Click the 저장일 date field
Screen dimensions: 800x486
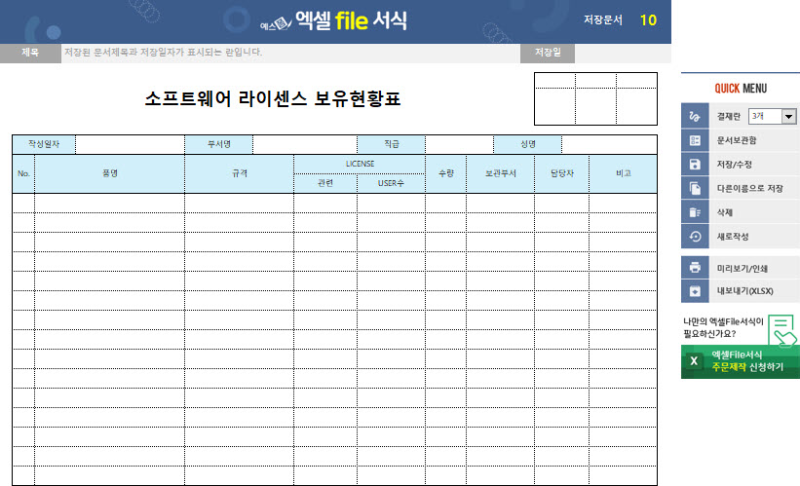[622, 53]
